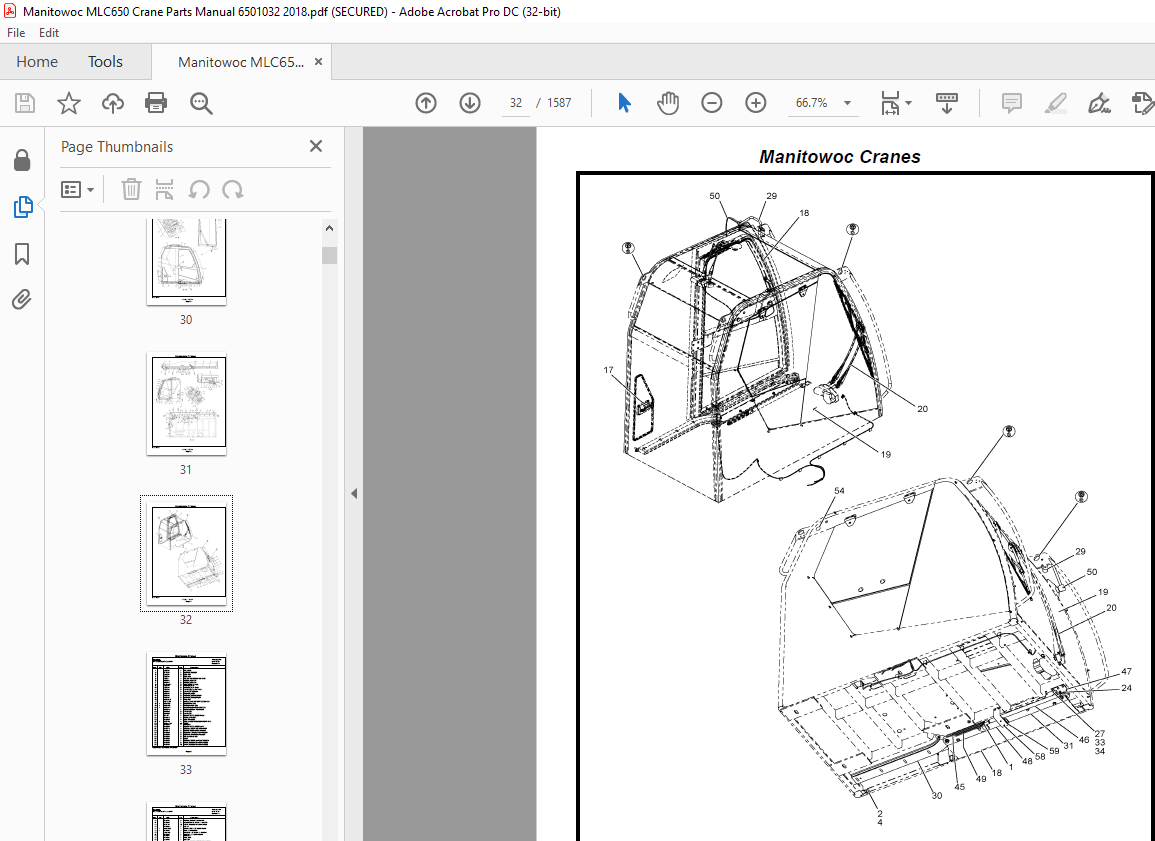Open the zoom percentage dropdown
Viewport: 1155px width, 841px height.
(x=847, y=103)
